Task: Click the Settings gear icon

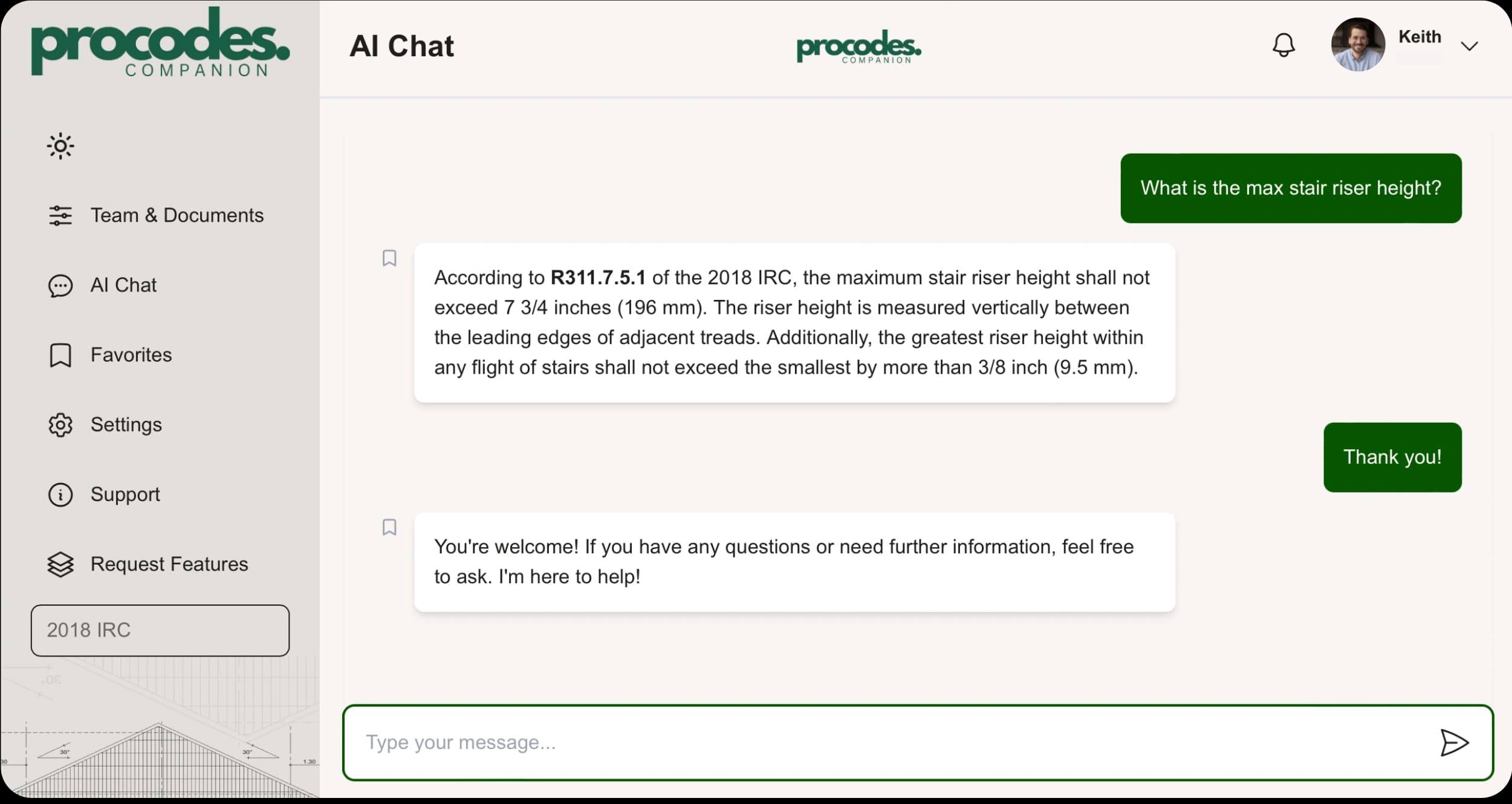Action: click(x=60, y=425)
